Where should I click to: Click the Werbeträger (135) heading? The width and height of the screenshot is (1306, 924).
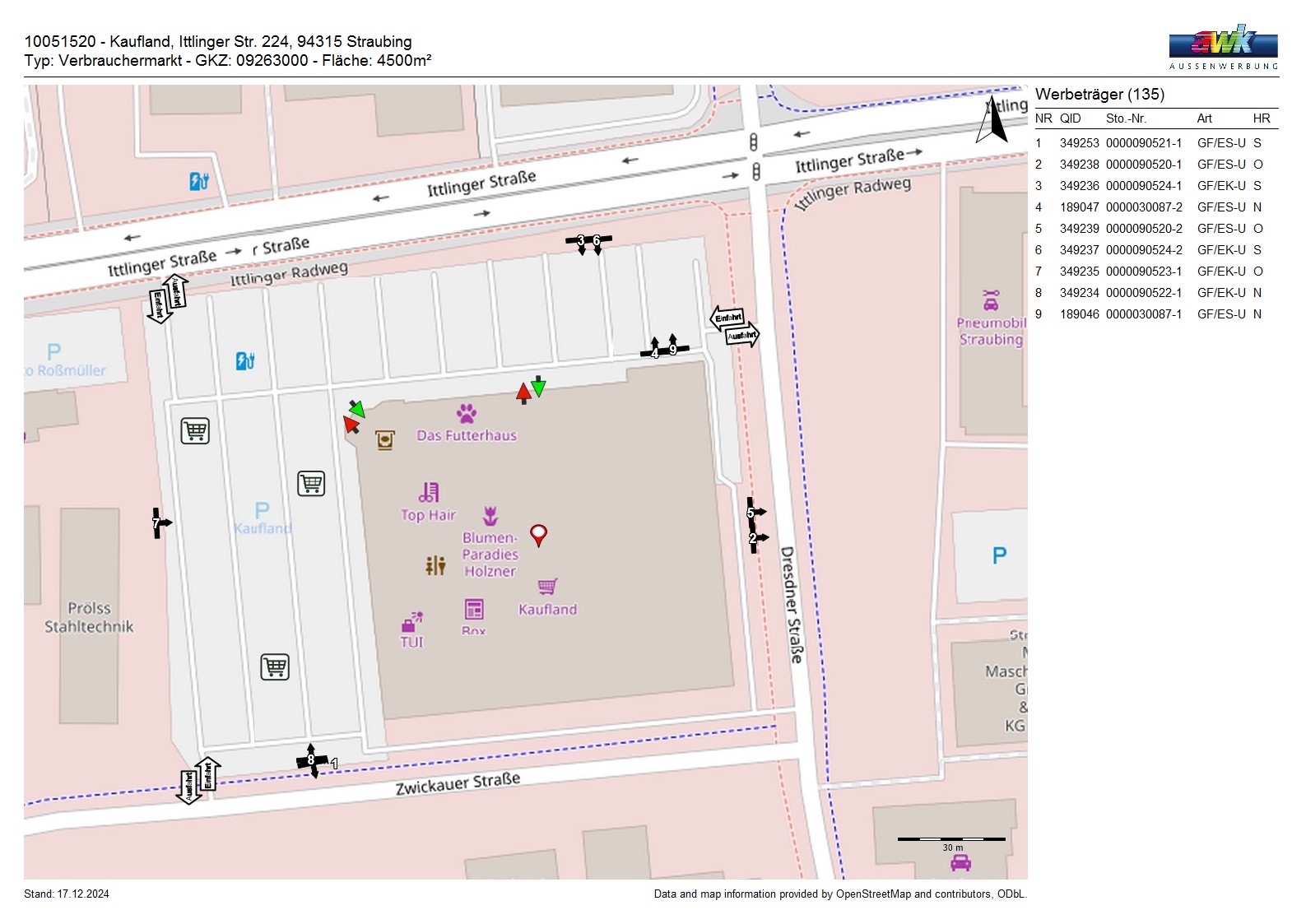1099,94
